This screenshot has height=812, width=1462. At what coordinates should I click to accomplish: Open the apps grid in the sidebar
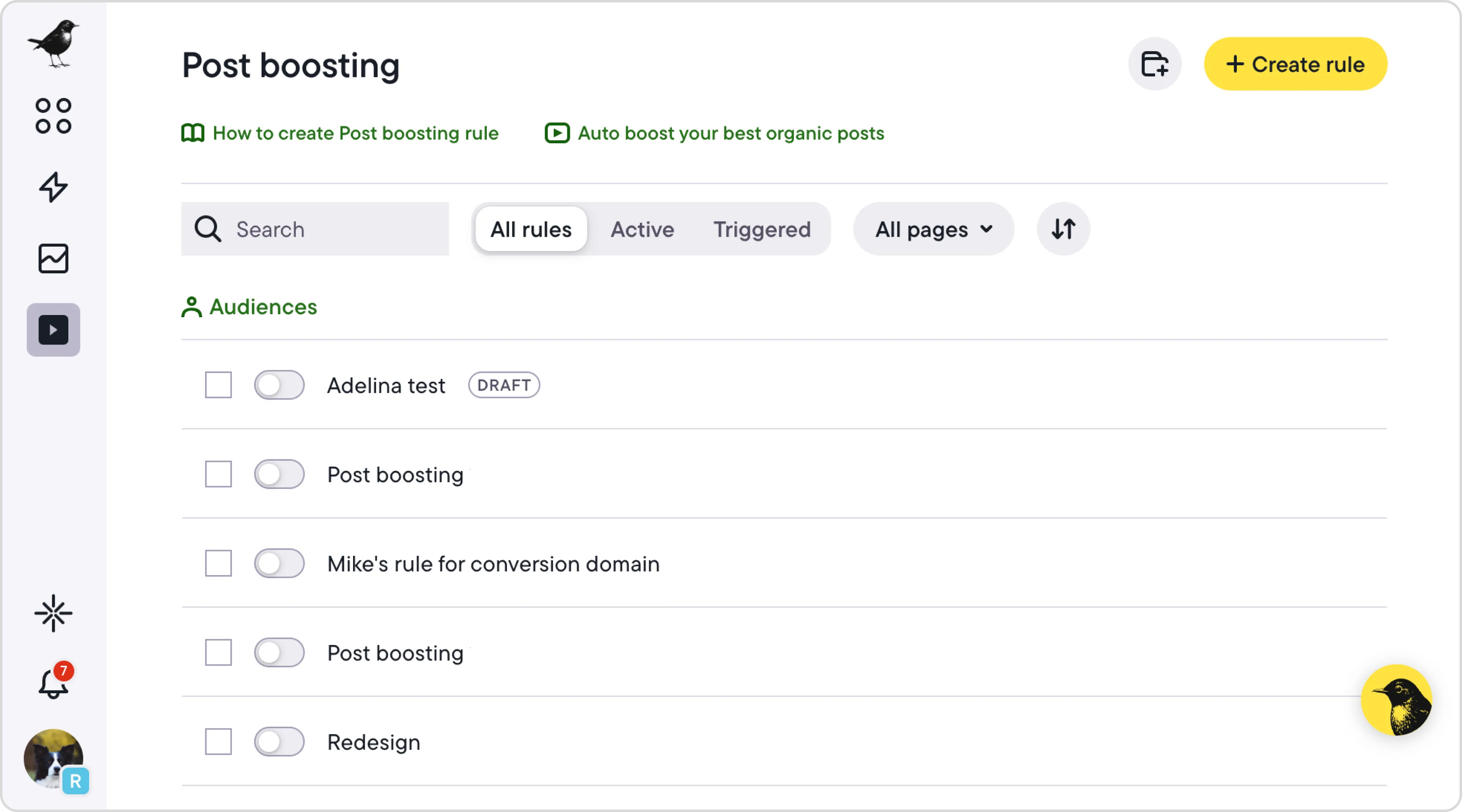[x=53, y=115]
